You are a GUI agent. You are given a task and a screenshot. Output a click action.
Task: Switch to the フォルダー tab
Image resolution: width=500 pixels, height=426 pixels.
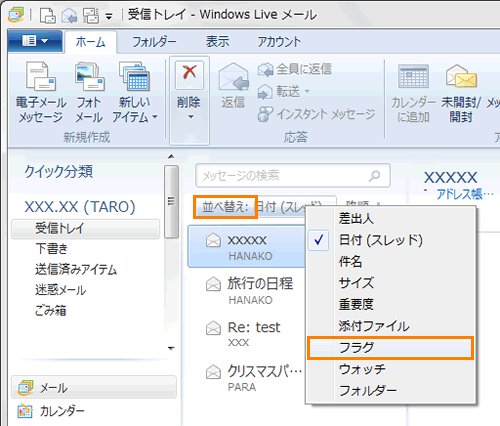click(154, 42)
